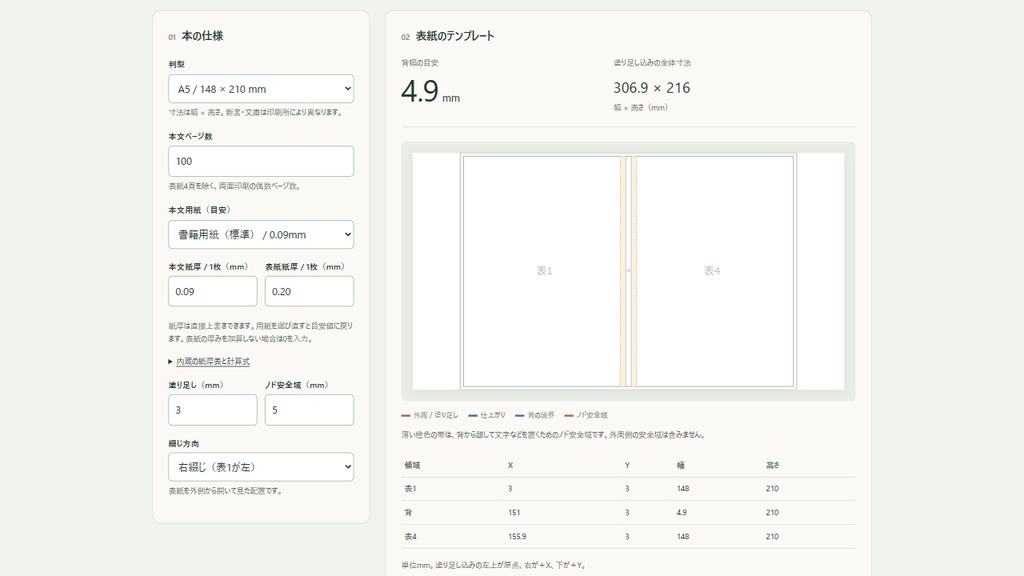Image resolution: width=1024 pixels, height=576 pixels.
Task: Click the 4.9 mm spine width value
Action: point(430,91)
